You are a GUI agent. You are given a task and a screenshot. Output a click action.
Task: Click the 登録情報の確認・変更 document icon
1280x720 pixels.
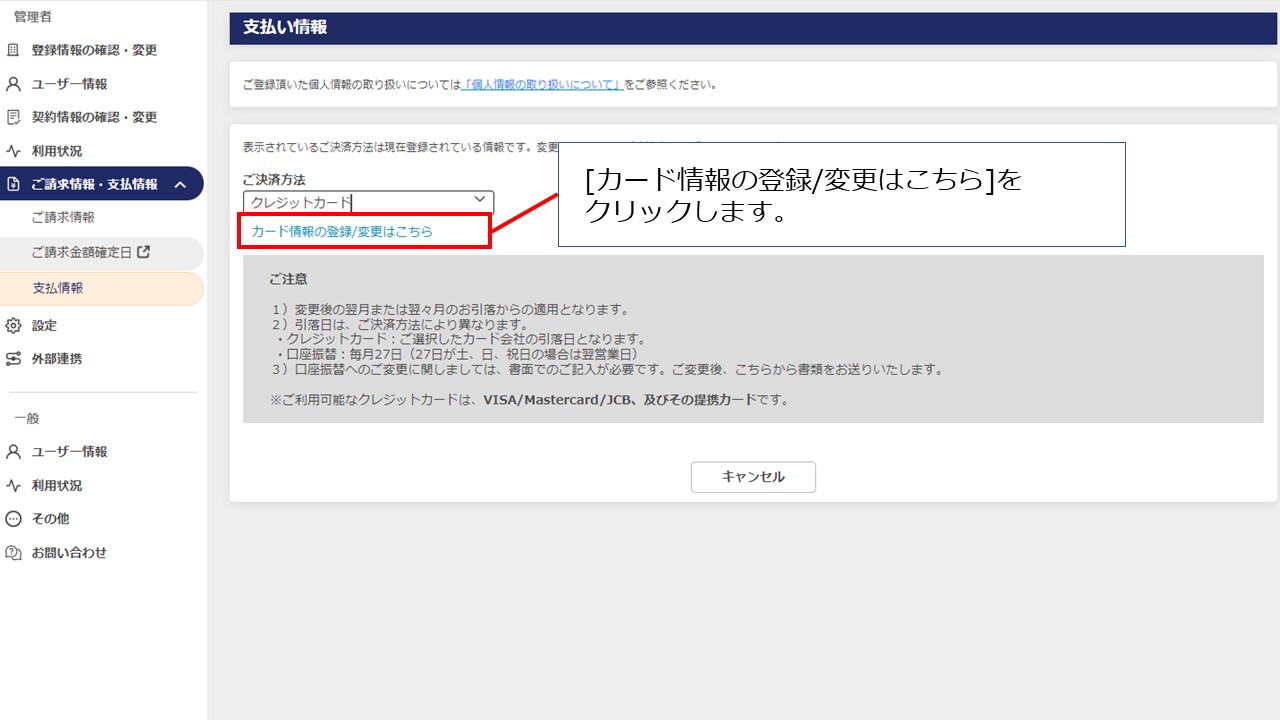click(16, 49)
